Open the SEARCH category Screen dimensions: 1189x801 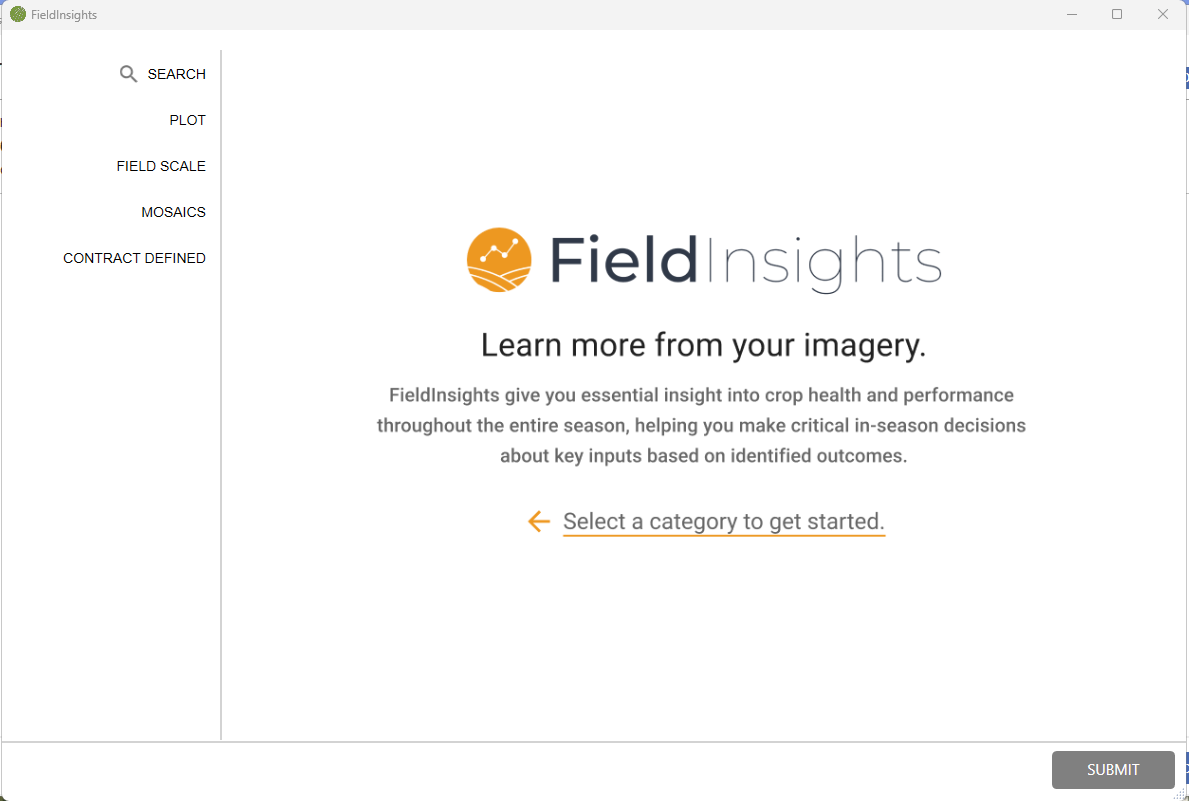click(176, 74)
